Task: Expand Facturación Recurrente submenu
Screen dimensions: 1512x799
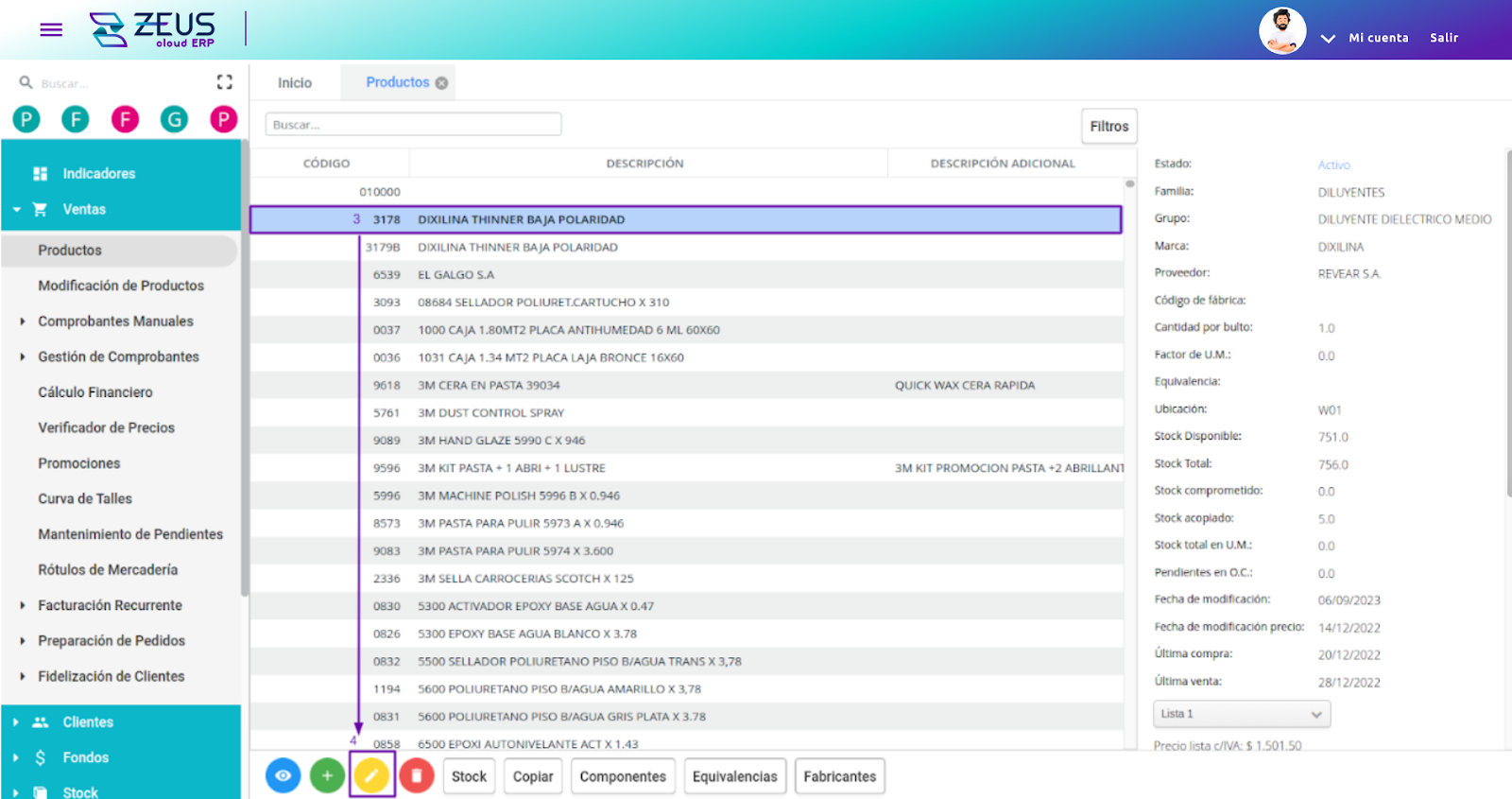Action: (23, 605)
